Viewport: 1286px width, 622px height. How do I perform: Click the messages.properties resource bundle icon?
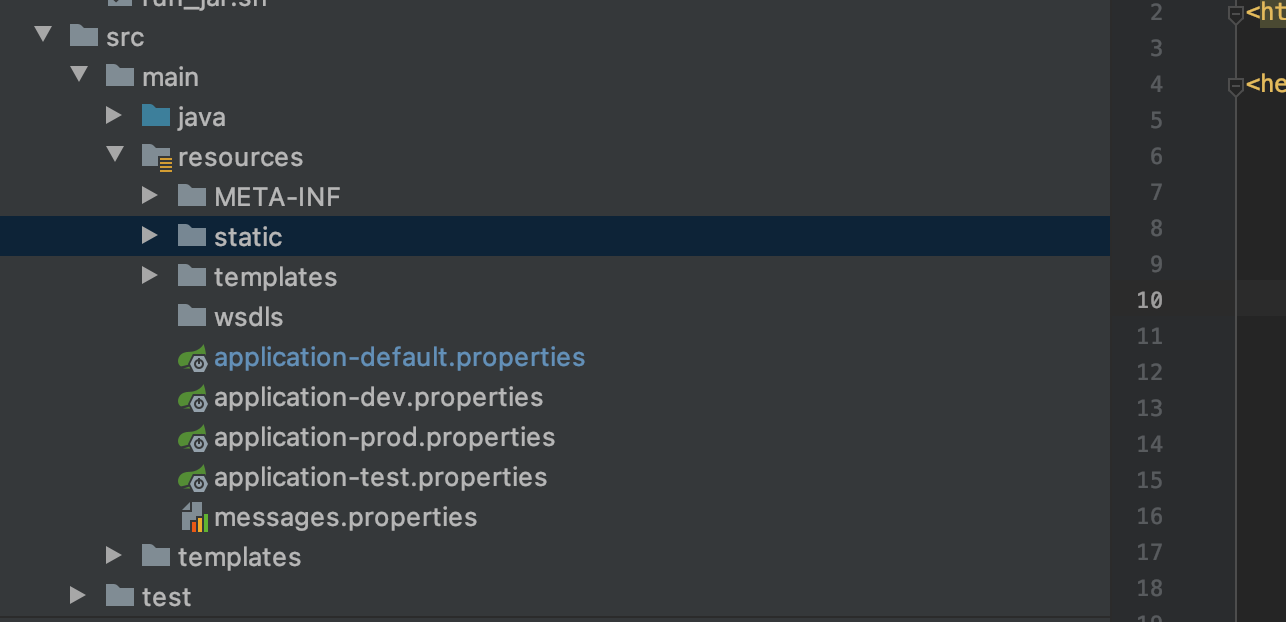point(194,517)
